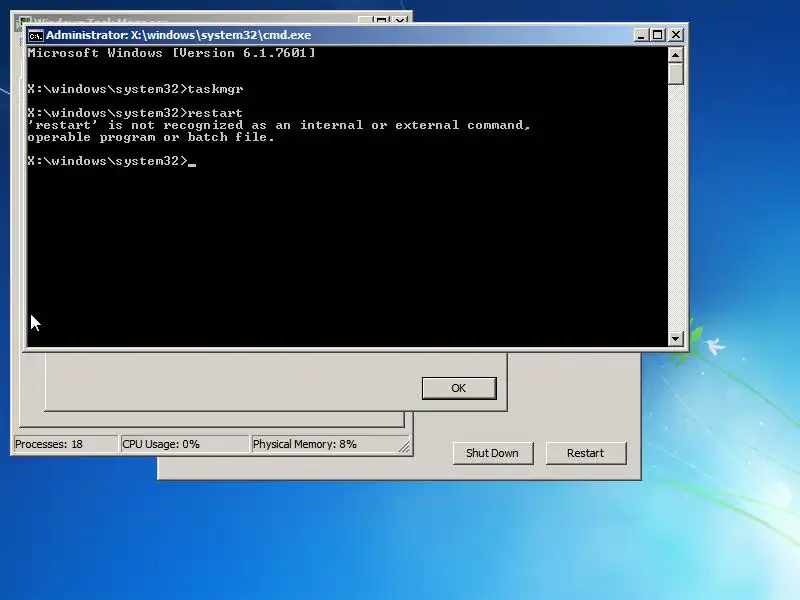800x600 pixels.
Task: Click the "operable program or batch file." line
Action: (151, 137)
